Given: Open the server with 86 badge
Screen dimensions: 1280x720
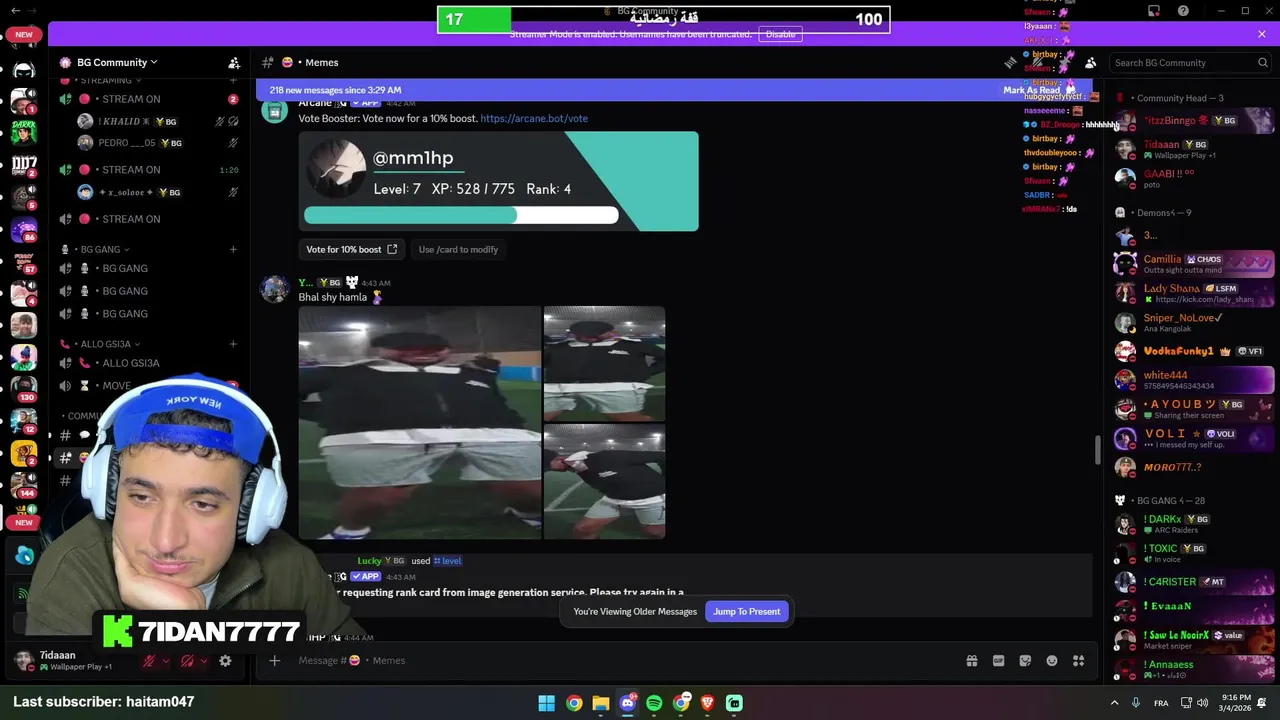Looking at the screenshot, I should click(x=24, y=229).
